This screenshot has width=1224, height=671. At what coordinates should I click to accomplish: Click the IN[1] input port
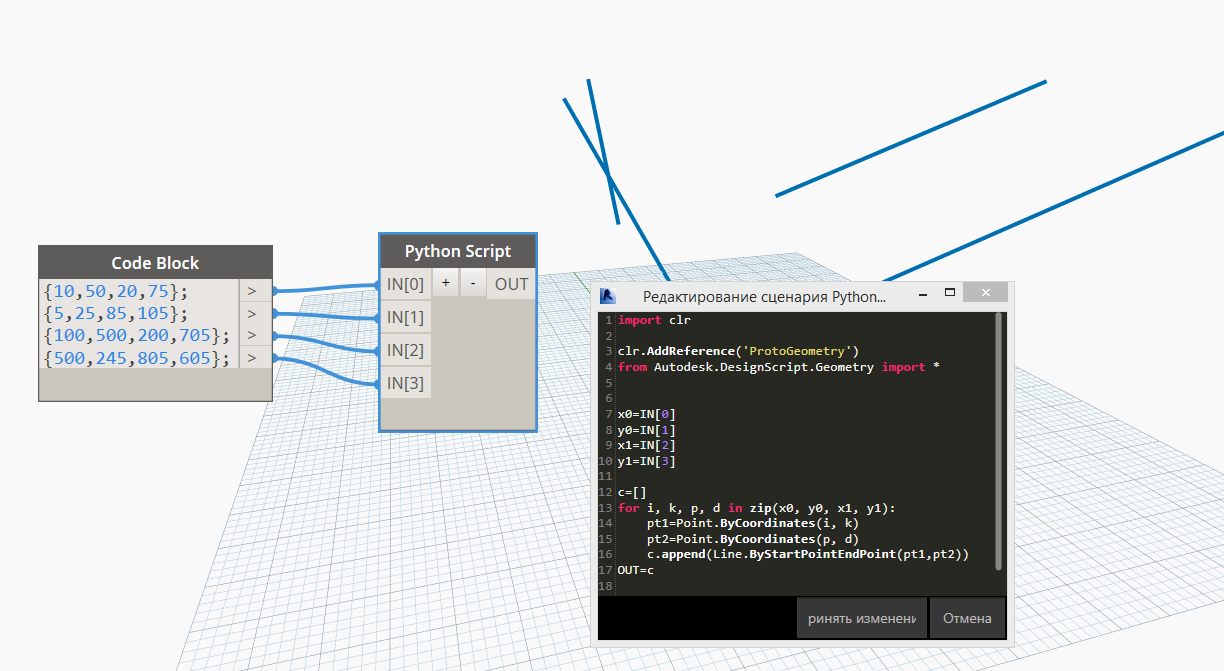pos(406,317)
